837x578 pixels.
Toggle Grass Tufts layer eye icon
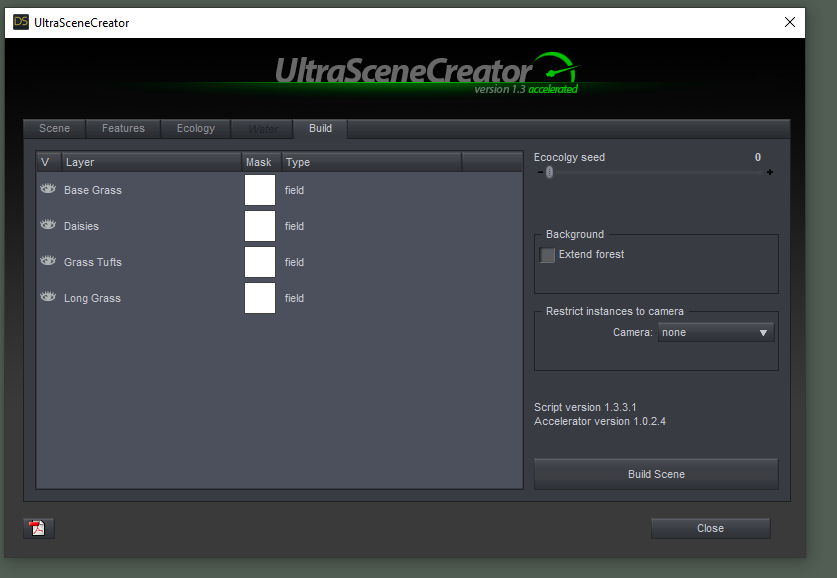[48, 261]
